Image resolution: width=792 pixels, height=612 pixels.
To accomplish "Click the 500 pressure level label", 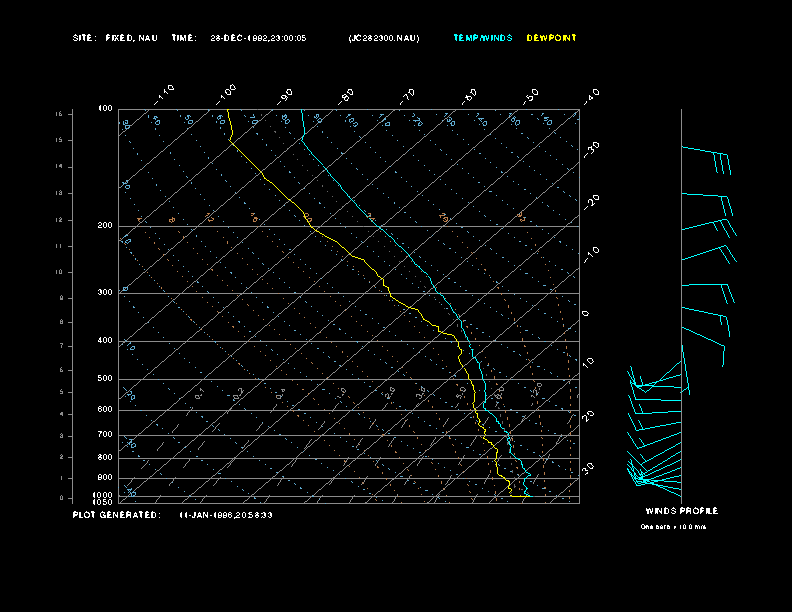I will click(105, 379).
